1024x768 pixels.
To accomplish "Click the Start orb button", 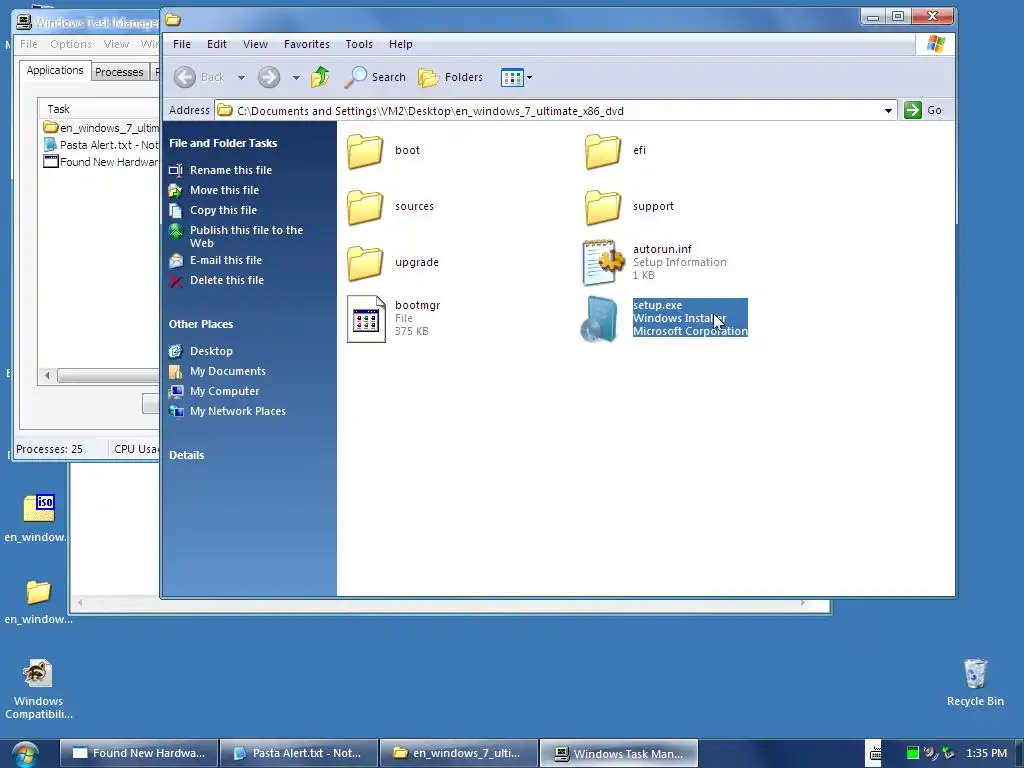I will coord(25,754).
